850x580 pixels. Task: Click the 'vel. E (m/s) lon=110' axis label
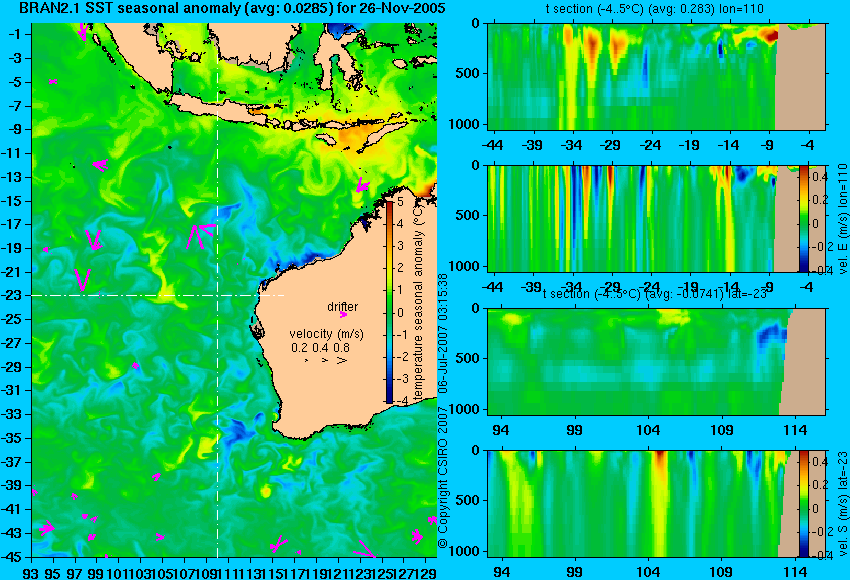(842, 218)
